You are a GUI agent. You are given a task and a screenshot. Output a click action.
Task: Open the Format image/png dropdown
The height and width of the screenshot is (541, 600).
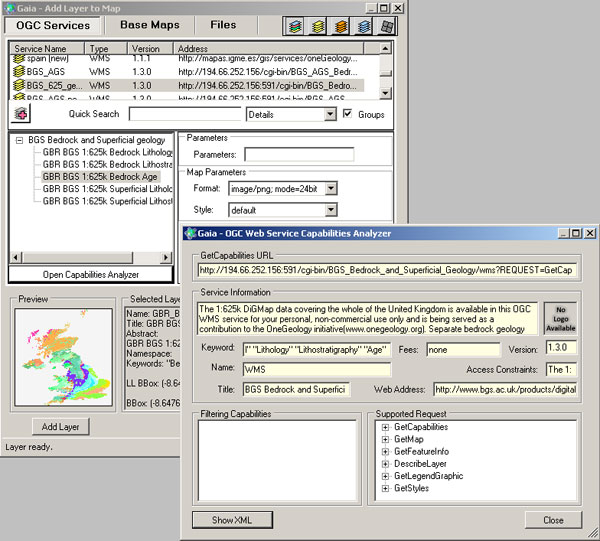(331, 188)
